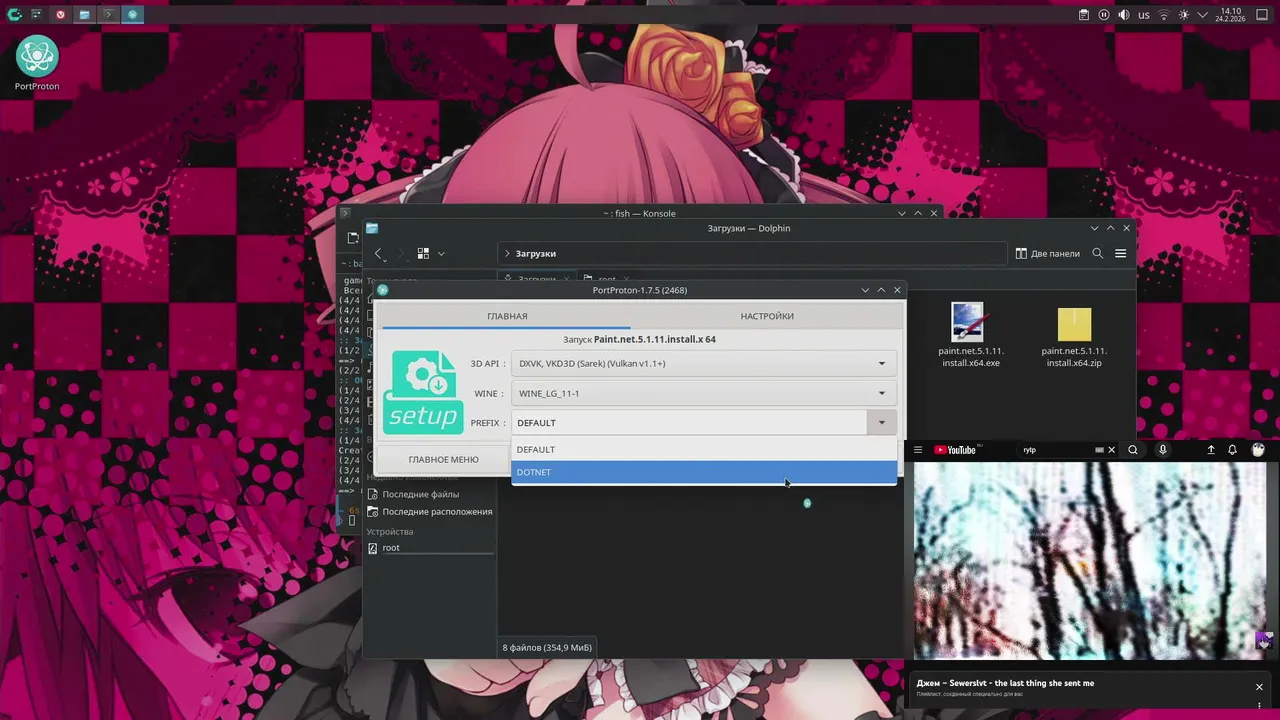
Task: Open the application launcher in top panel
Action: (14, 15)
